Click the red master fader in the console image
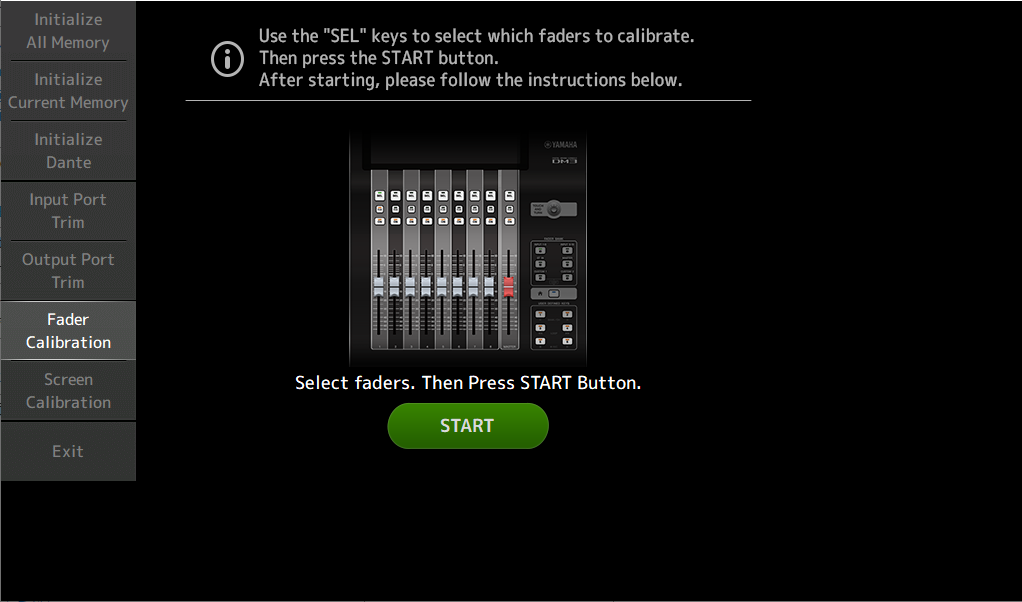The image size is (1022, 602). click(509, 287)
